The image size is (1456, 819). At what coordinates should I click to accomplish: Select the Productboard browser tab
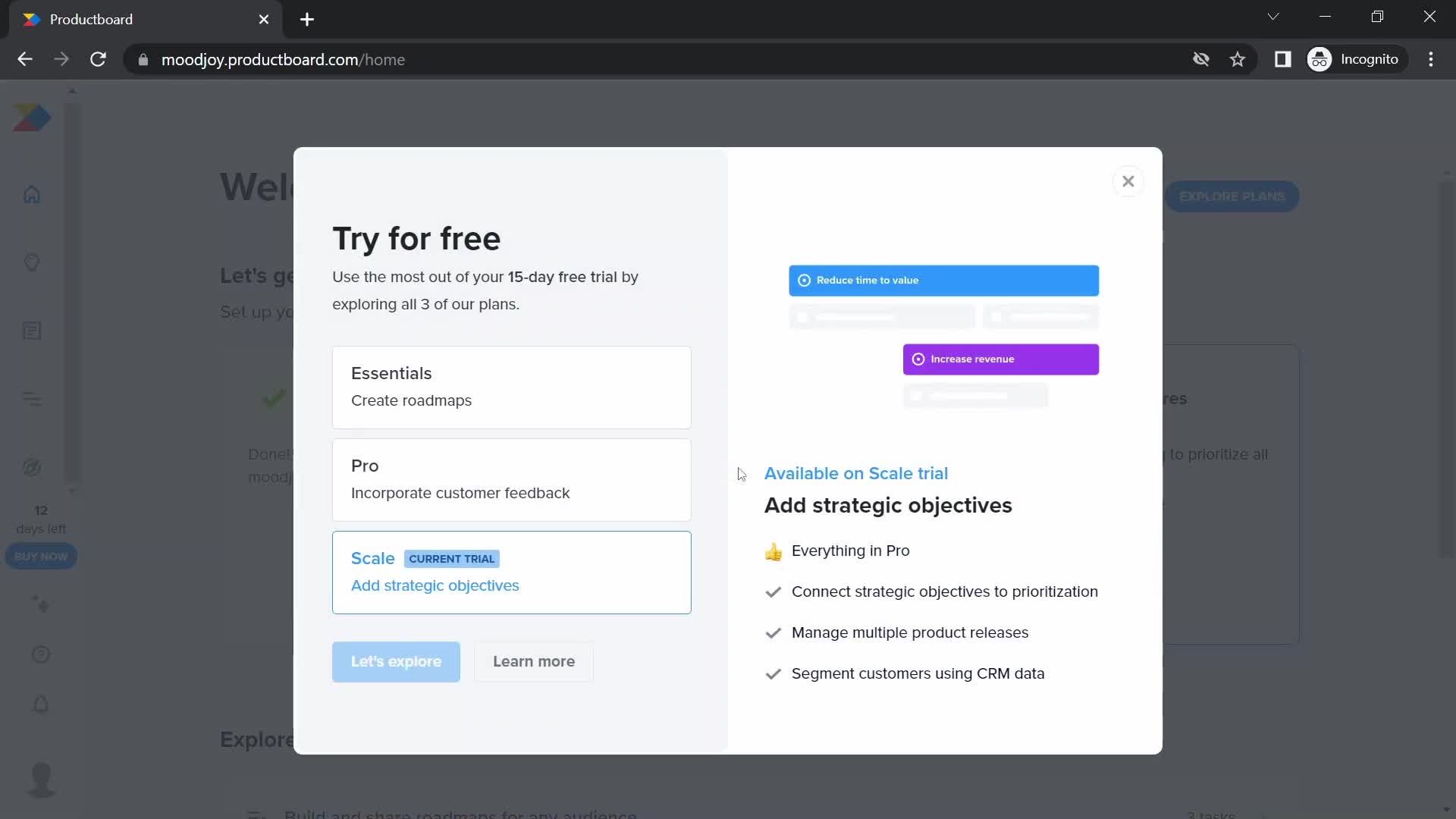tap(146, 20)
